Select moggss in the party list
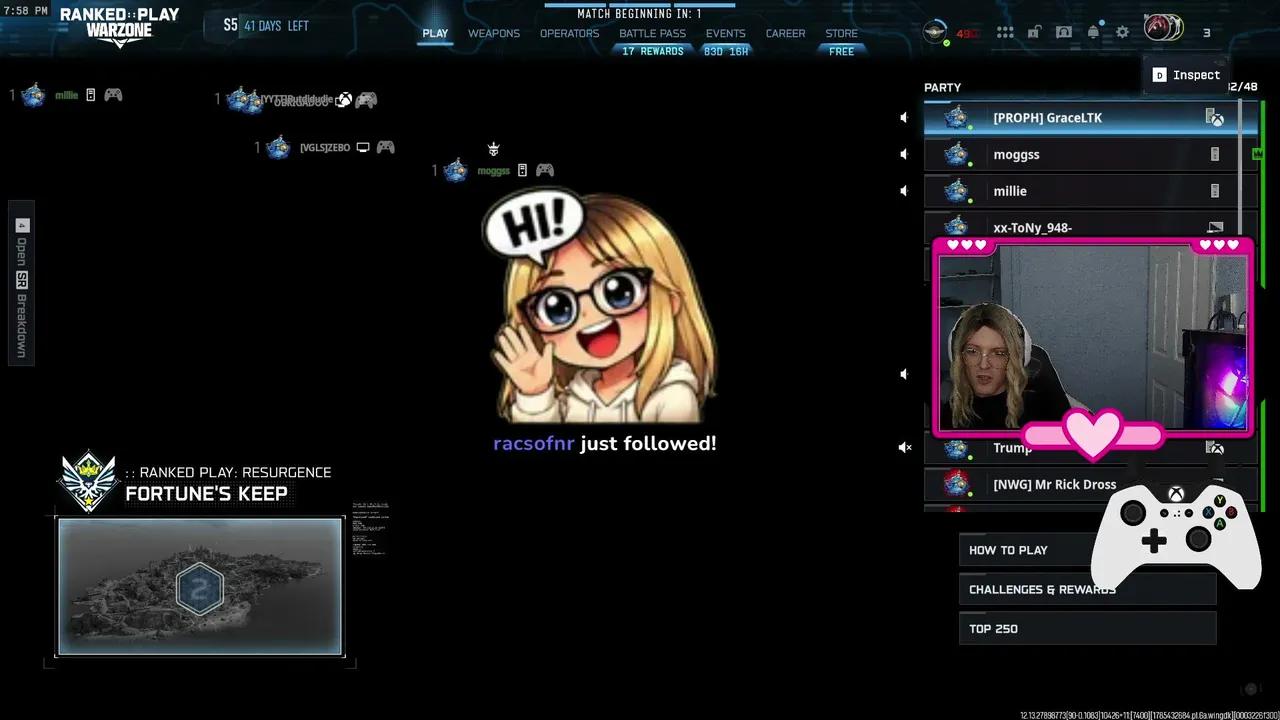Screen dimensions: 1280x720 [x=1089, y=155]
